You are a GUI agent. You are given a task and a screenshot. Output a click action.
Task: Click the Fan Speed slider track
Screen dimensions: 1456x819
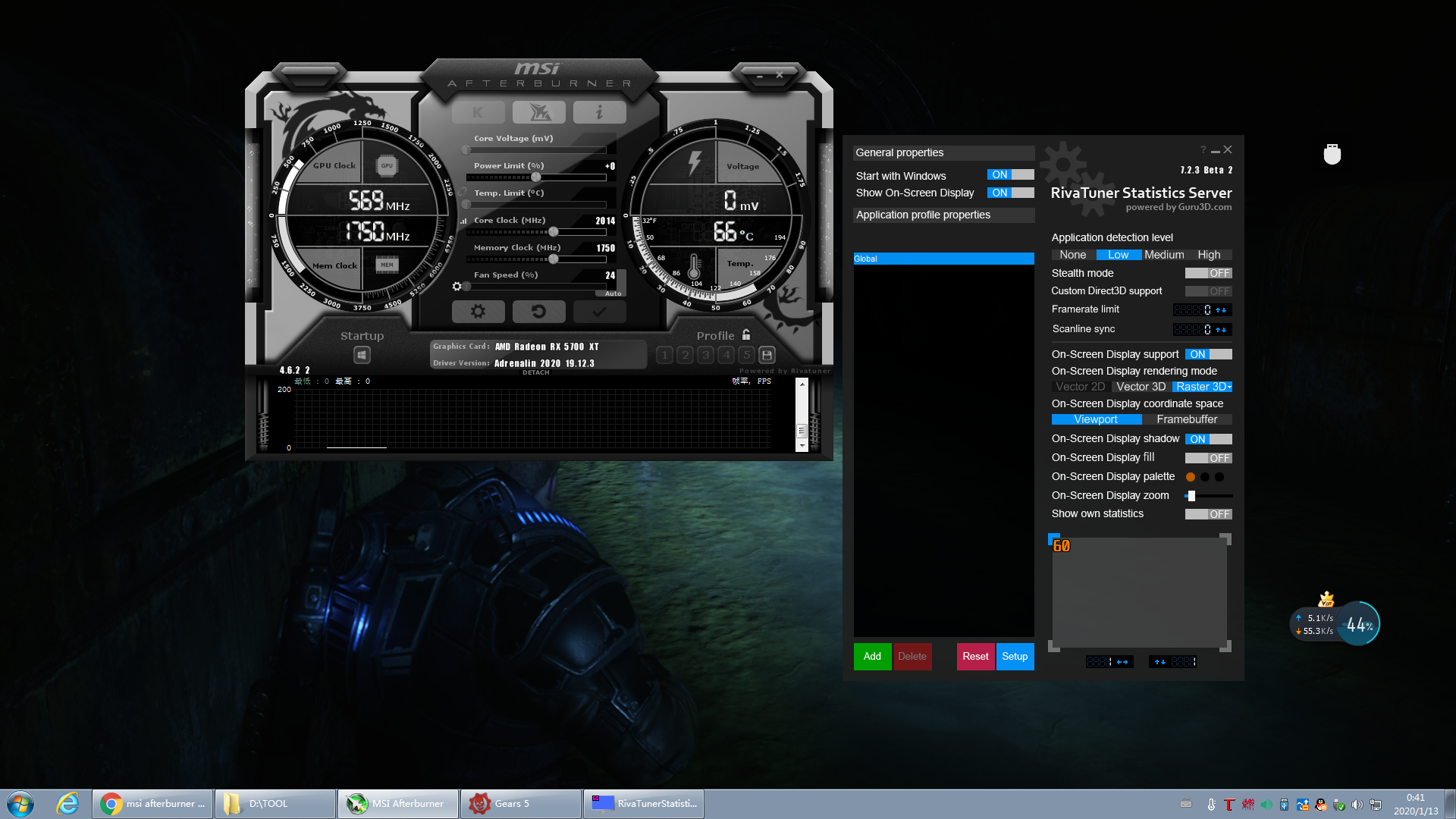point(536,287)
